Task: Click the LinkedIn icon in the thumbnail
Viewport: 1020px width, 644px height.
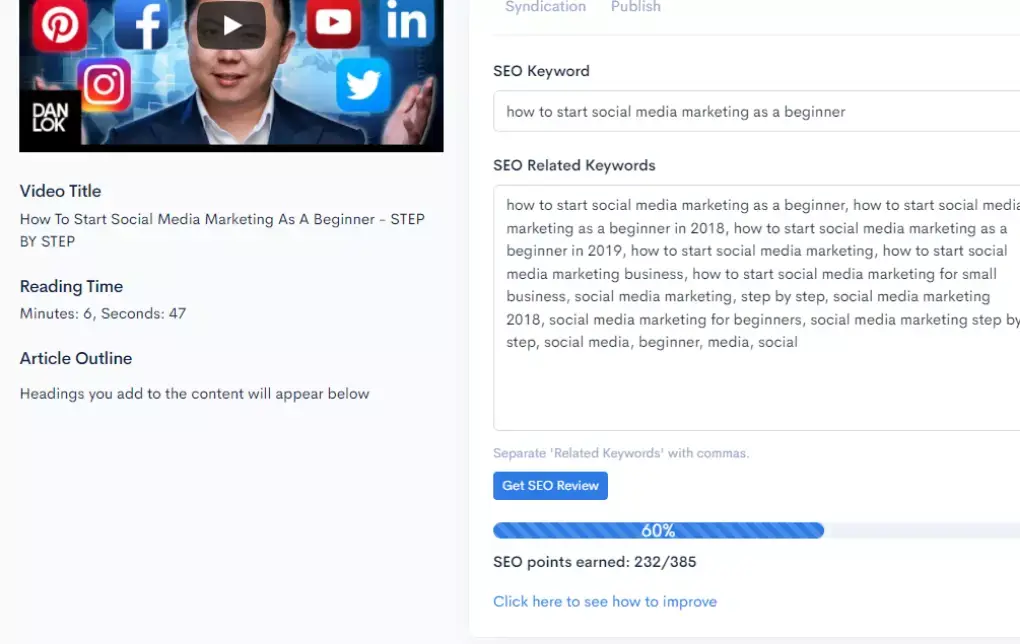Action: tap(407, 21)
